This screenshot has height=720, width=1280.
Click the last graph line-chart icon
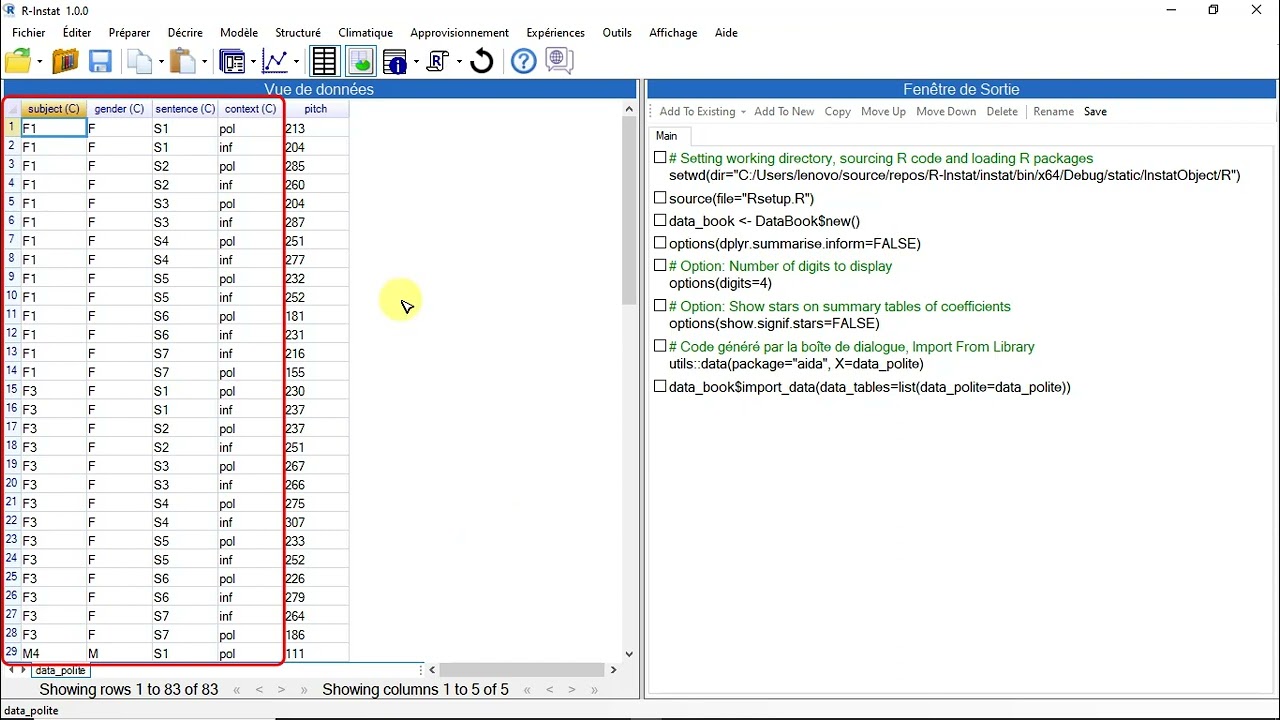(275, 62)
